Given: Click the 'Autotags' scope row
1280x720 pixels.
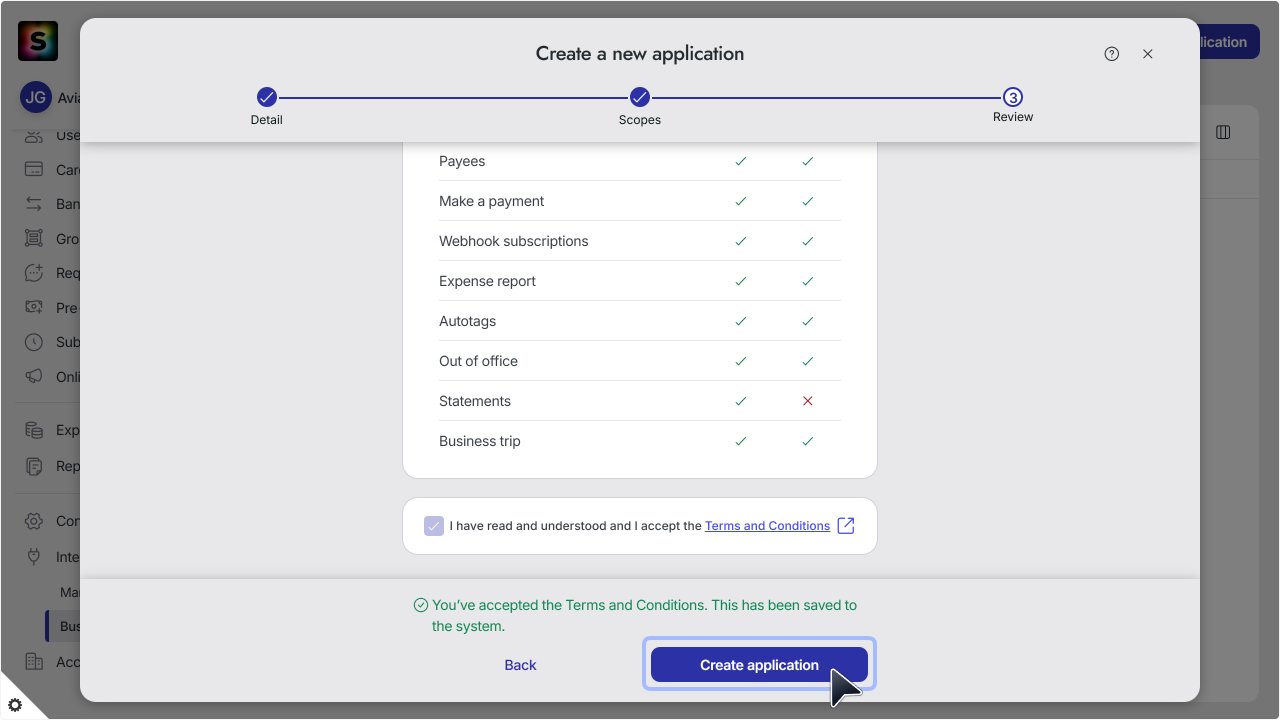Looking at the screenshot, I should 640,321.
